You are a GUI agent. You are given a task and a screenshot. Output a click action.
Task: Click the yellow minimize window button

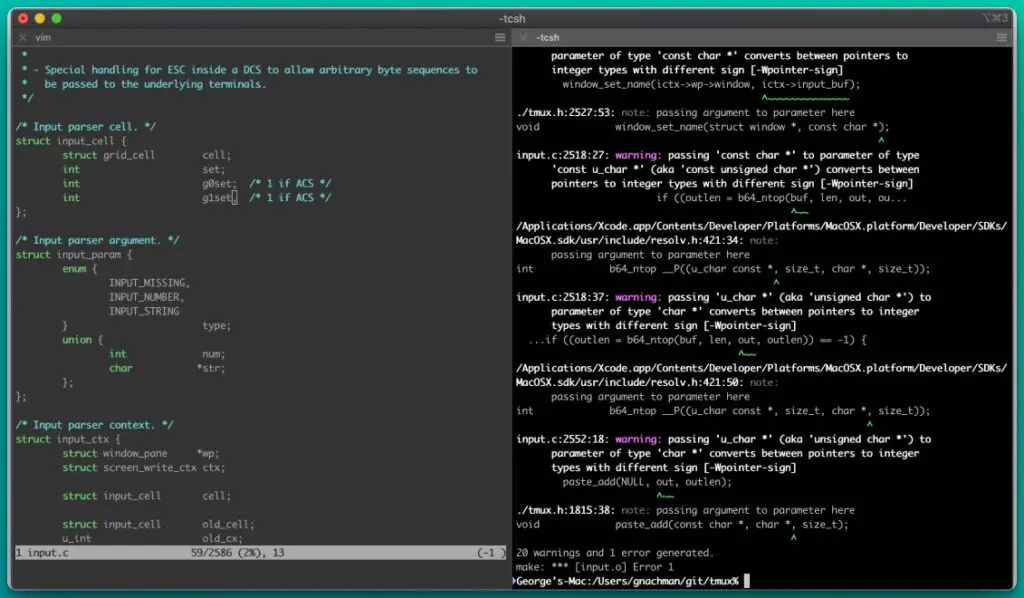(x=40, y=18)
